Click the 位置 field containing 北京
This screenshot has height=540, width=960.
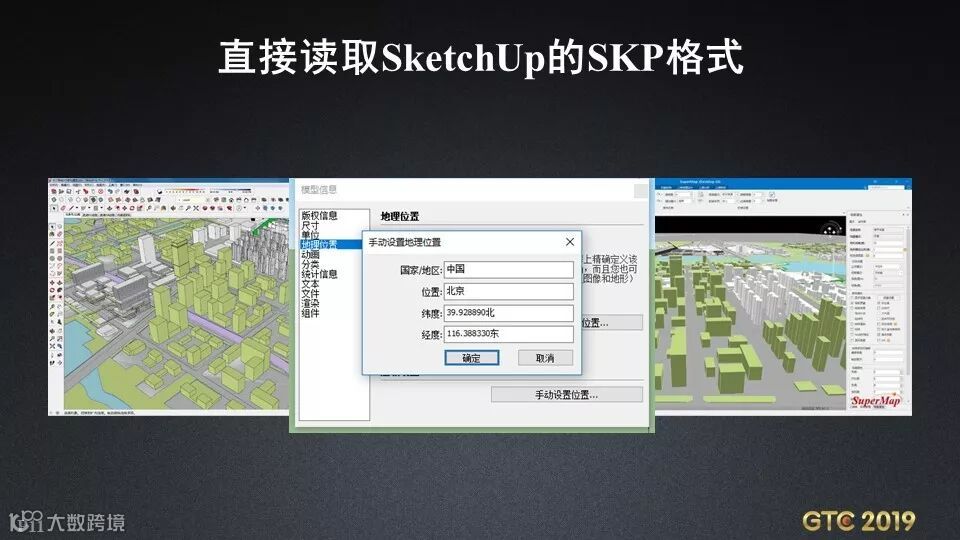(509, 291)
